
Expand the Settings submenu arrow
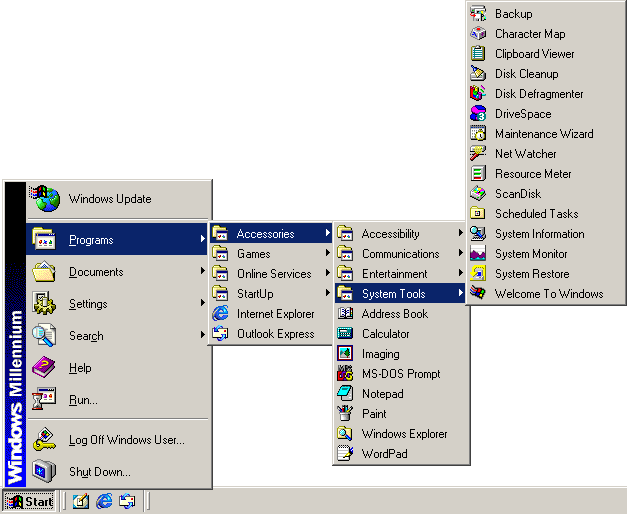point(202,303)
